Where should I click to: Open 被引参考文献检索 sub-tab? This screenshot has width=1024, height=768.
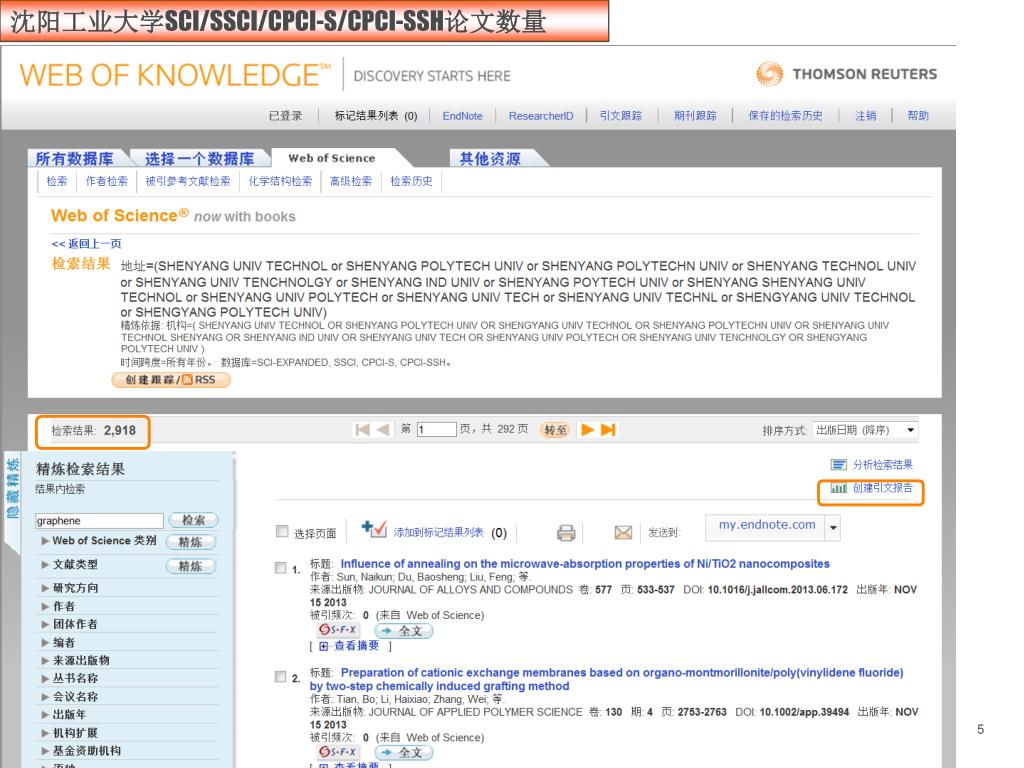pos(188,181)
